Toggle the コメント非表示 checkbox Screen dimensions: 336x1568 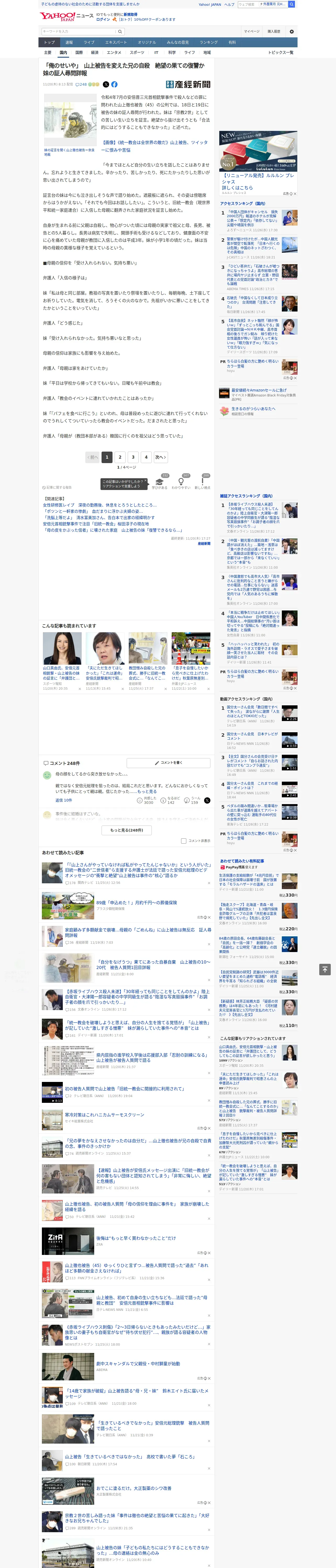(183, 841)
